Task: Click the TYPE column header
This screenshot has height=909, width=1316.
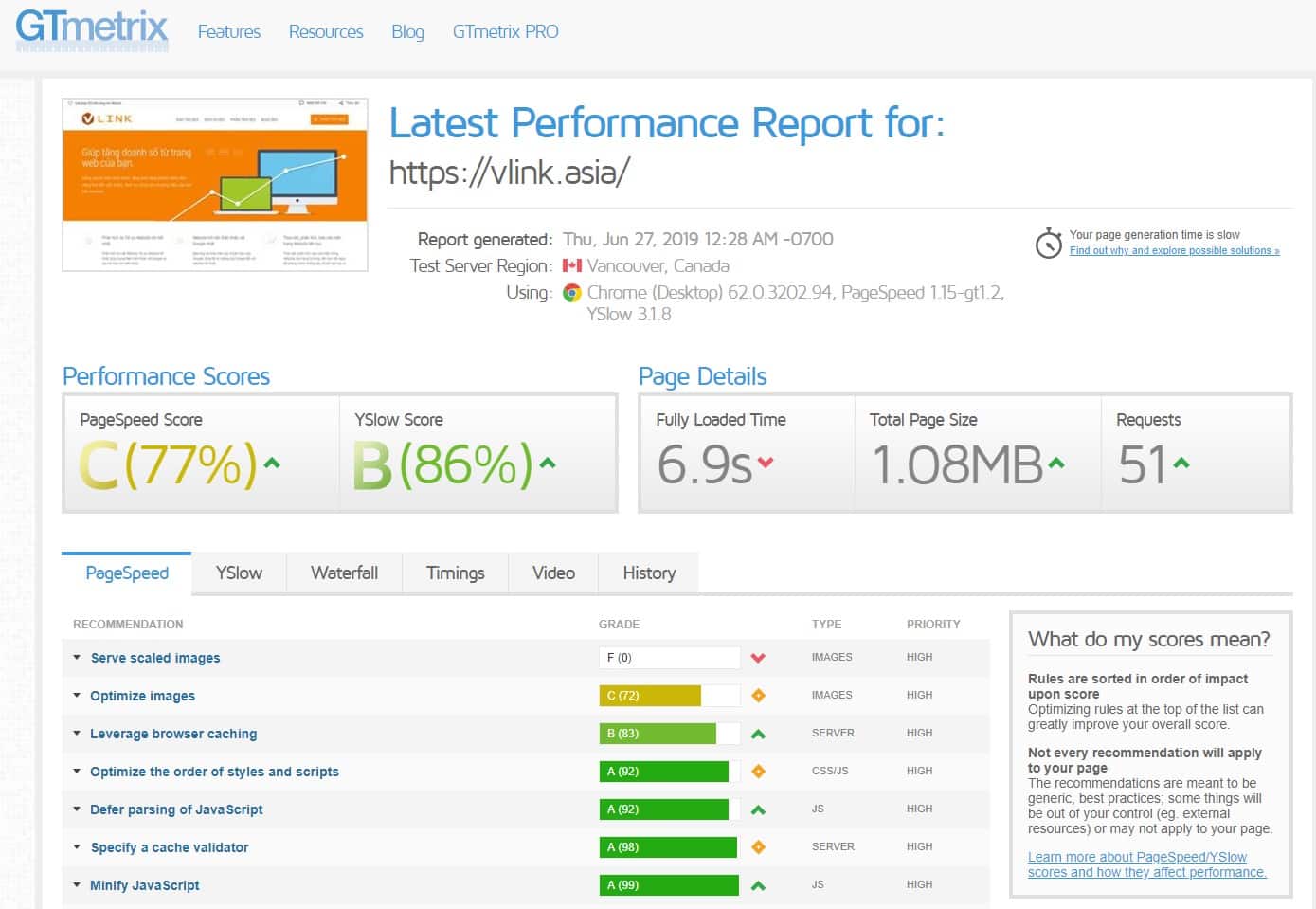Action: point(826,625)
